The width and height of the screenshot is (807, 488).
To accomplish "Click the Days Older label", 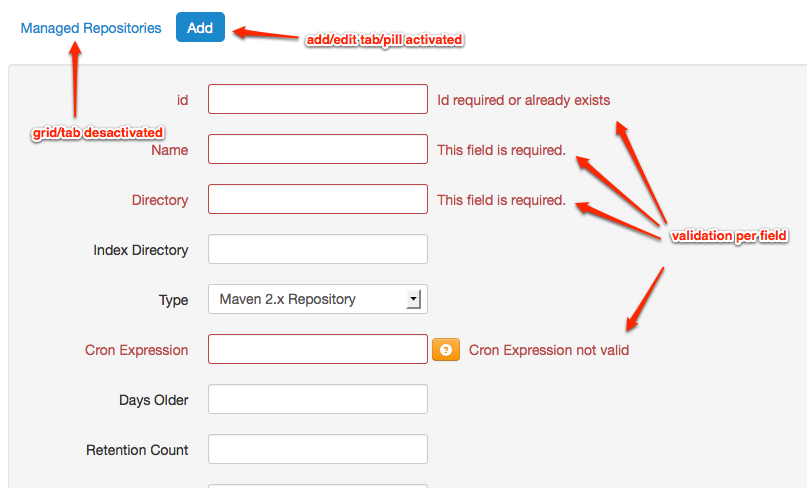I will pyautogui.click(x=154, y=400).
